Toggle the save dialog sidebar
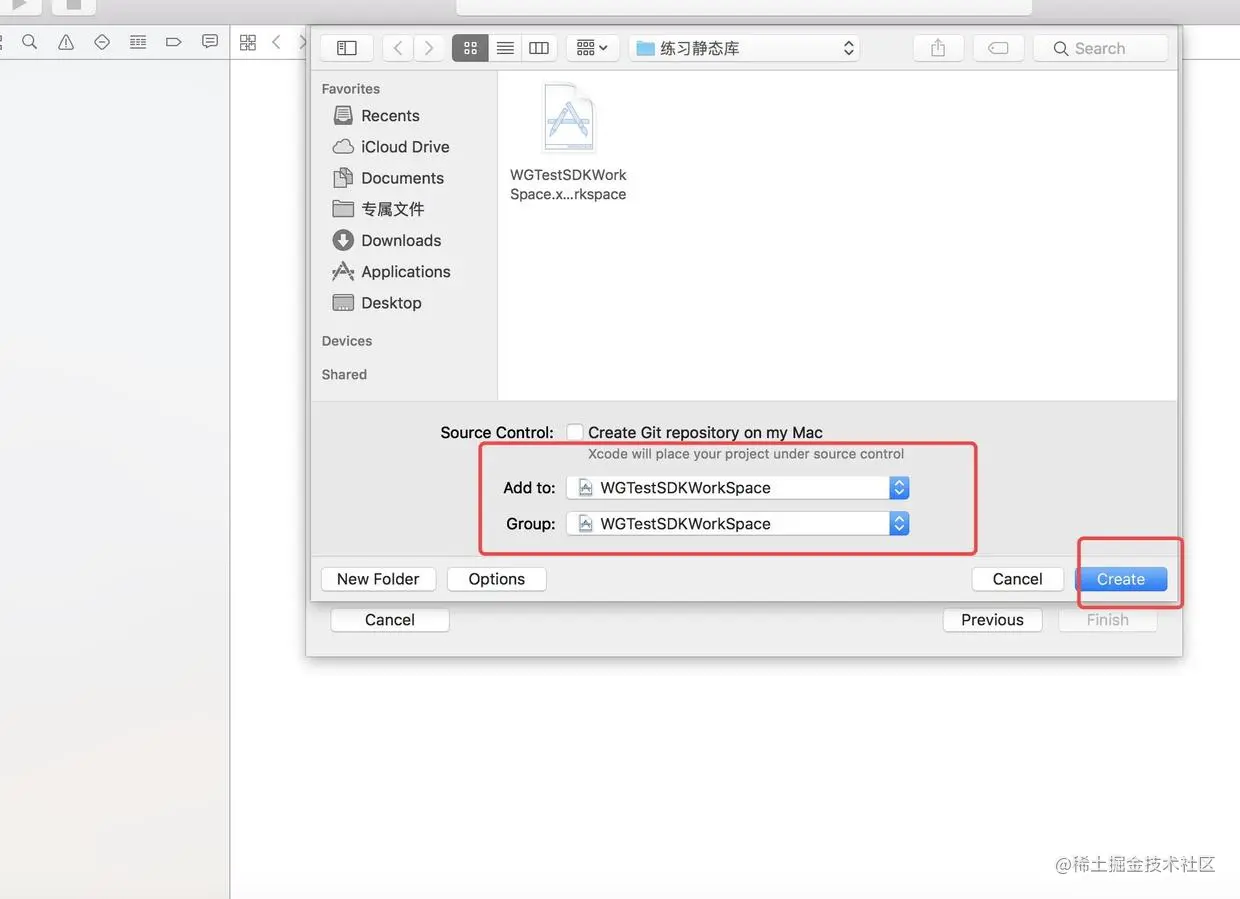This screenshot has width=1240, height=899. tap(347, 48)
